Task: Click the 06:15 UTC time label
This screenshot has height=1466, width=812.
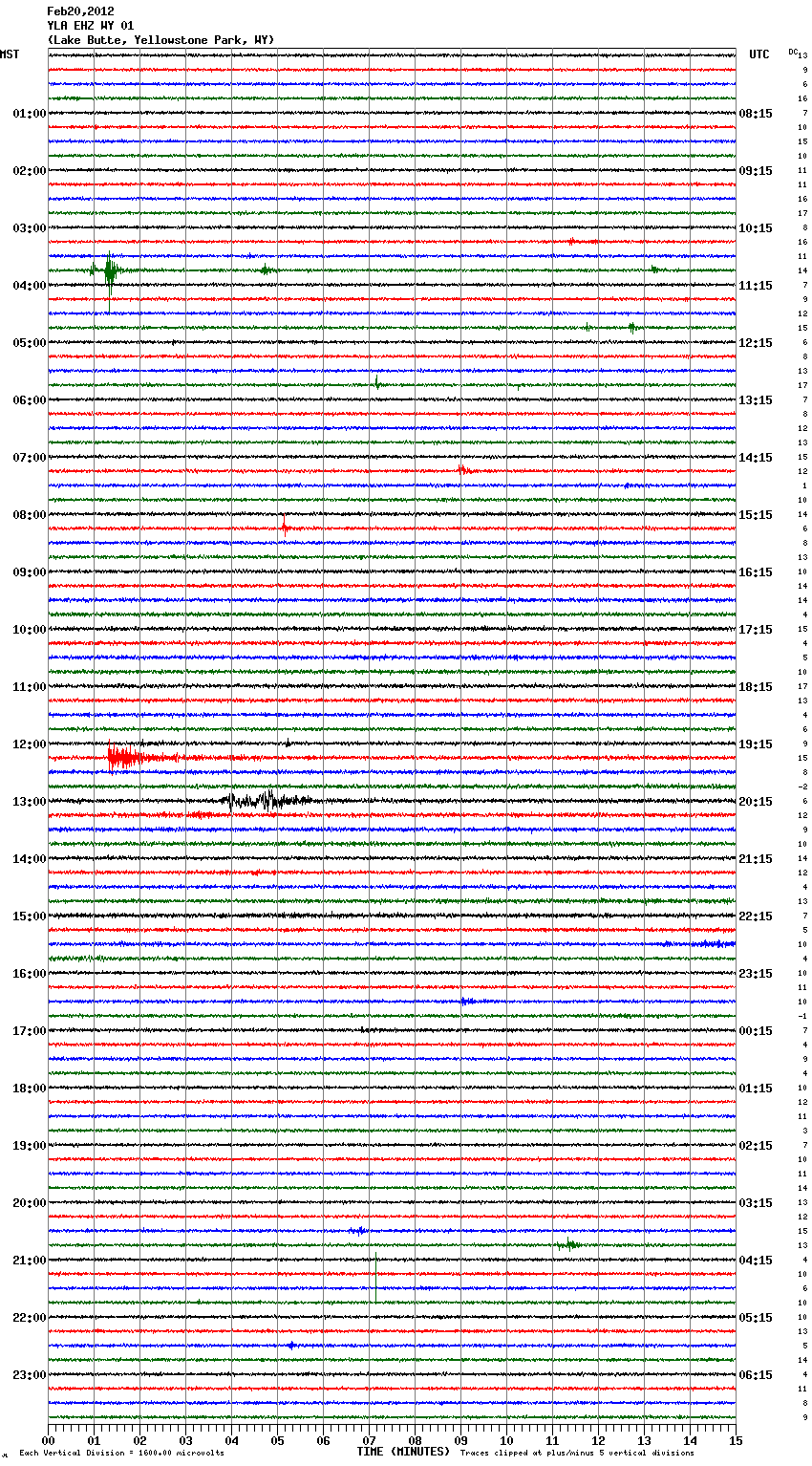Action: point(756,1375)
